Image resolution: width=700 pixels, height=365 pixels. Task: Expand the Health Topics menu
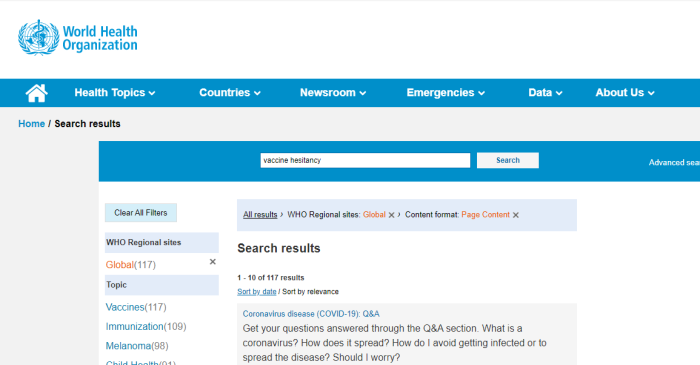(x=115, y=93)
